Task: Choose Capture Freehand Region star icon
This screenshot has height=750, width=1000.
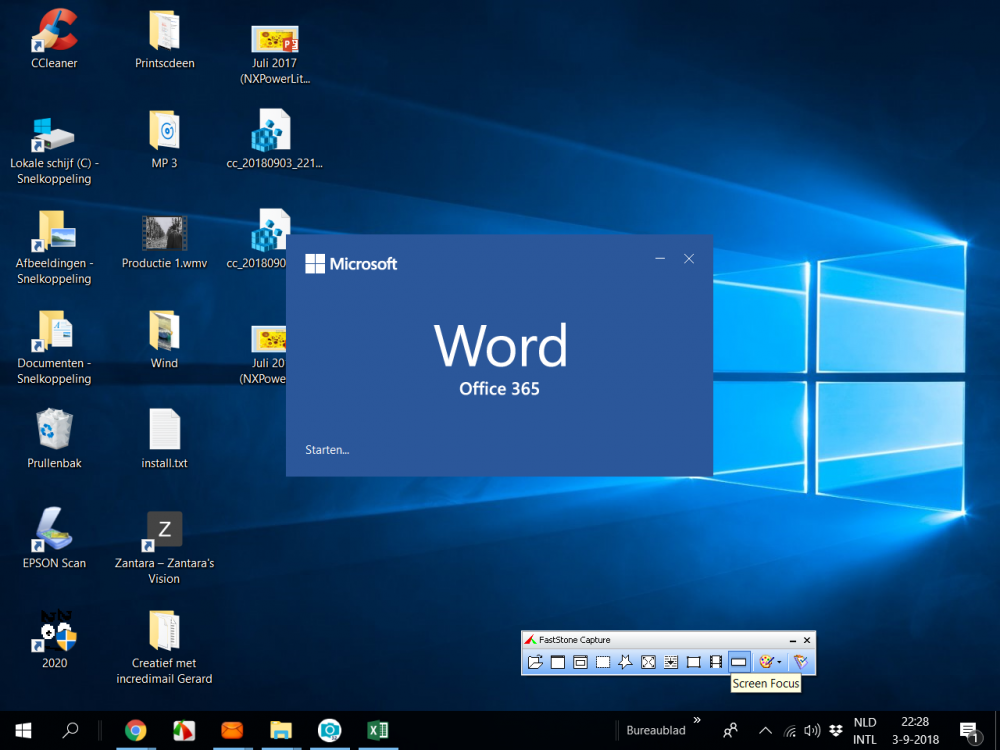Action: [x=625, y=662]
